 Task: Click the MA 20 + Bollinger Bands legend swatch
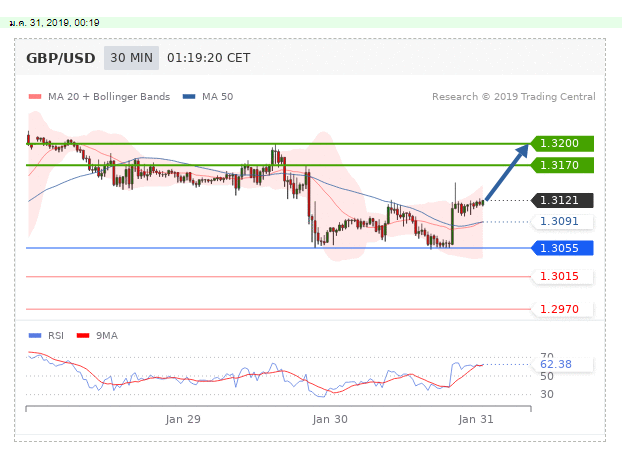35,96
